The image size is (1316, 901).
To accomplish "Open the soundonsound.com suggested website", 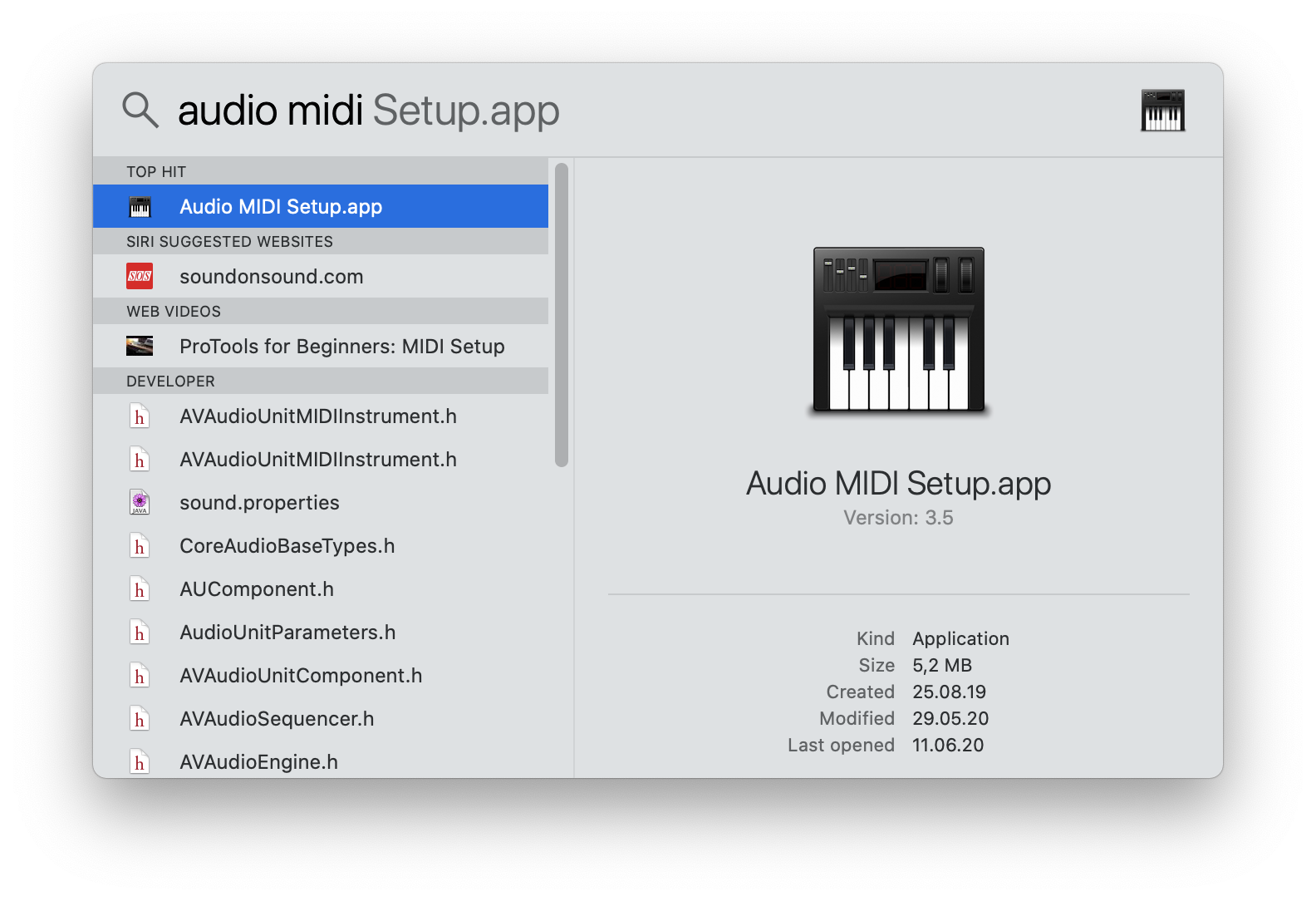I will coord(271,277).
